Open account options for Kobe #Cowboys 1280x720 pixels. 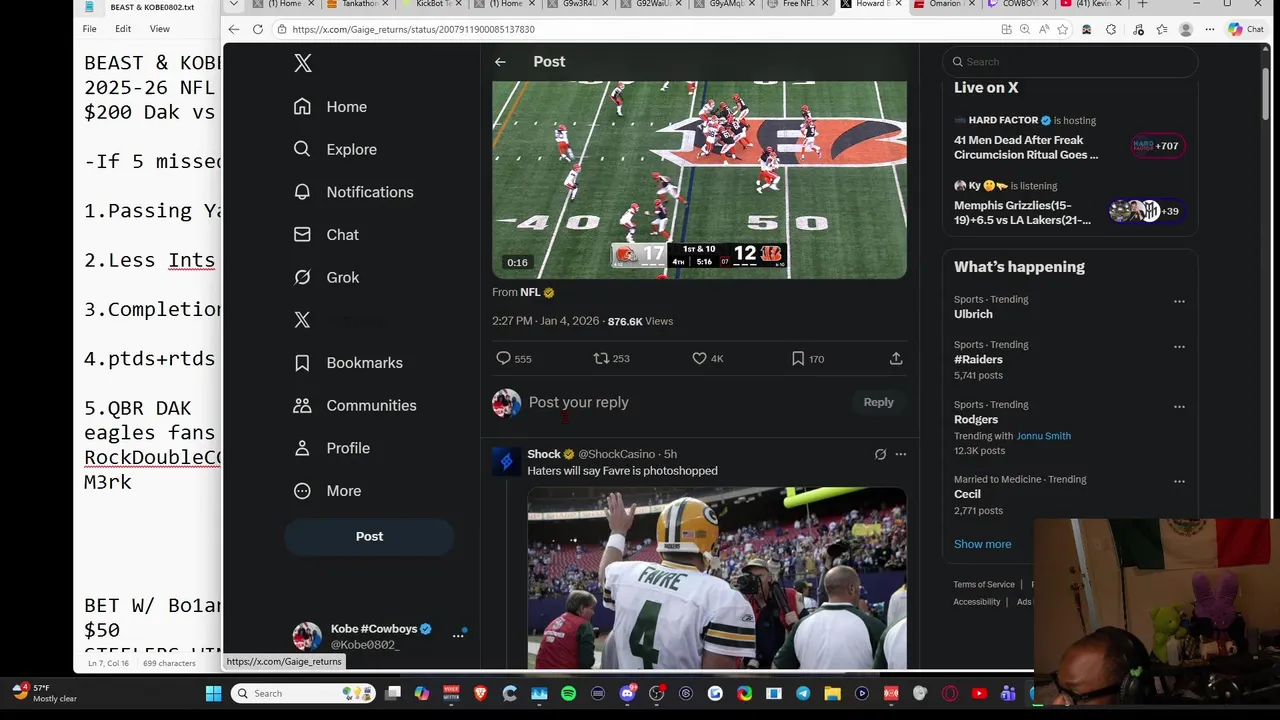pyautogui.click(x=458, y=635)
